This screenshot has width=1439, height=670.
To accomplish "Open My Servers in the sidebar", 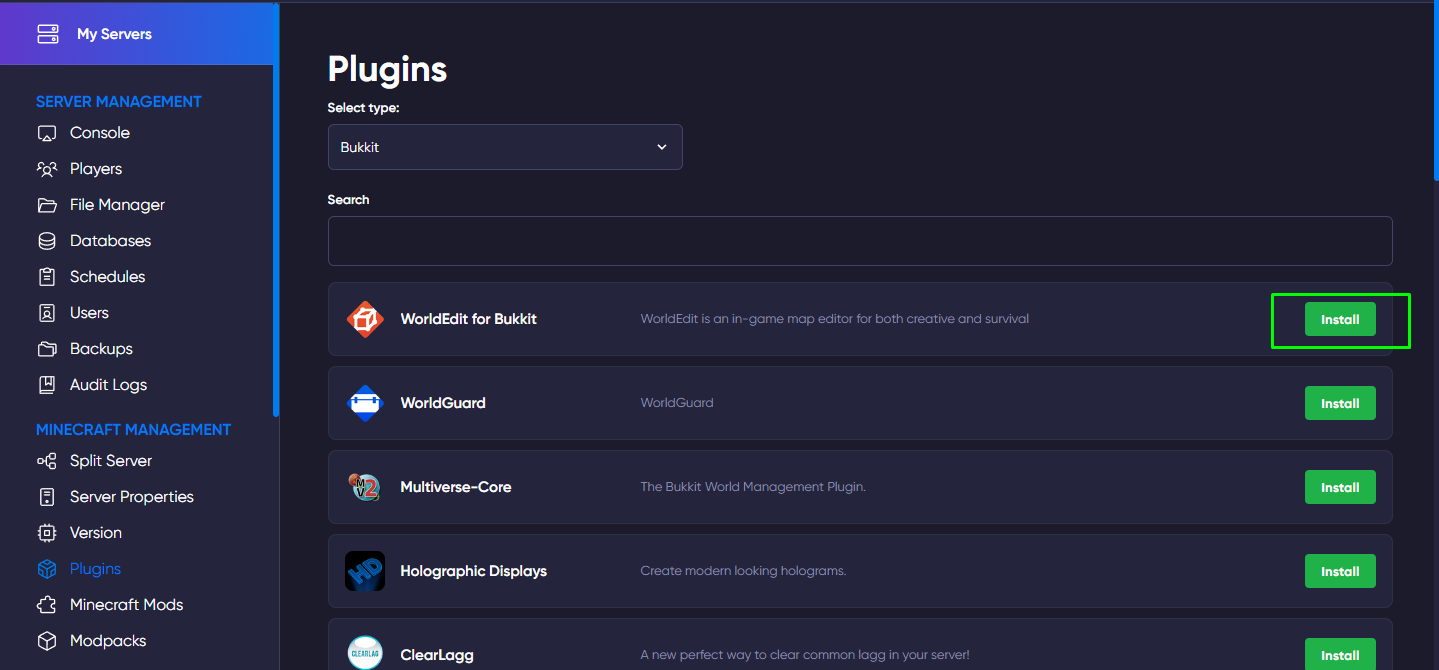I will tap(137, 34).
